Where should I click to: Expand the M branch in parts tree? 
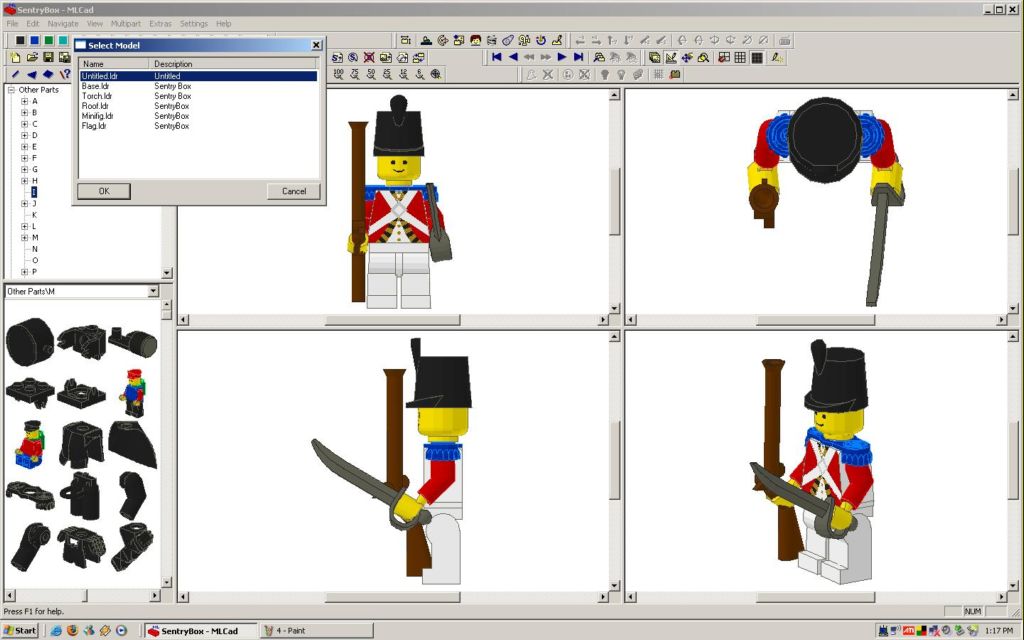pyautogui.click(x=24, y=238)
